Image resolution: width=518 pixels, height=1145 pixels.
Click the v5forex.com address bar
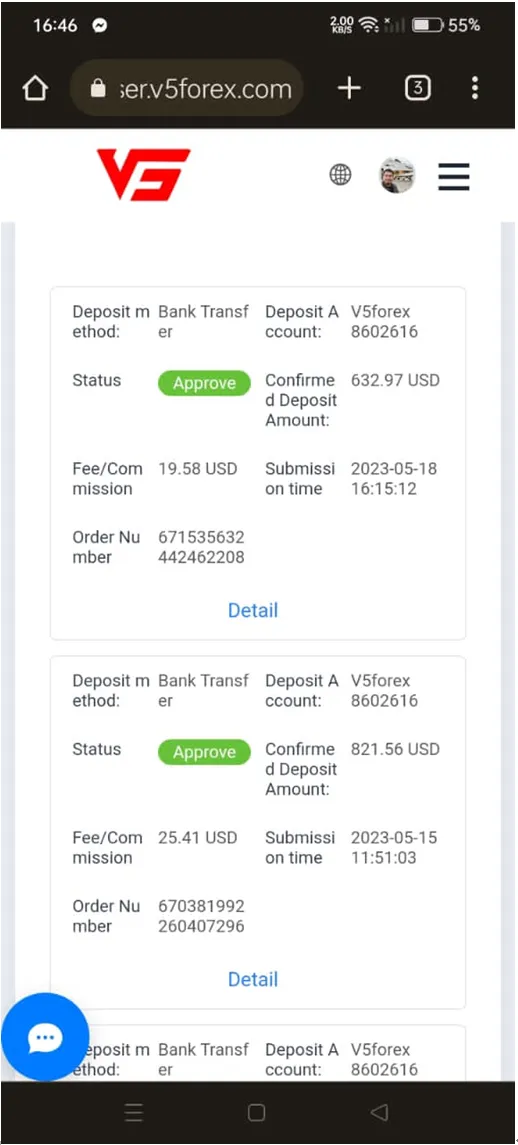(186, 89)
